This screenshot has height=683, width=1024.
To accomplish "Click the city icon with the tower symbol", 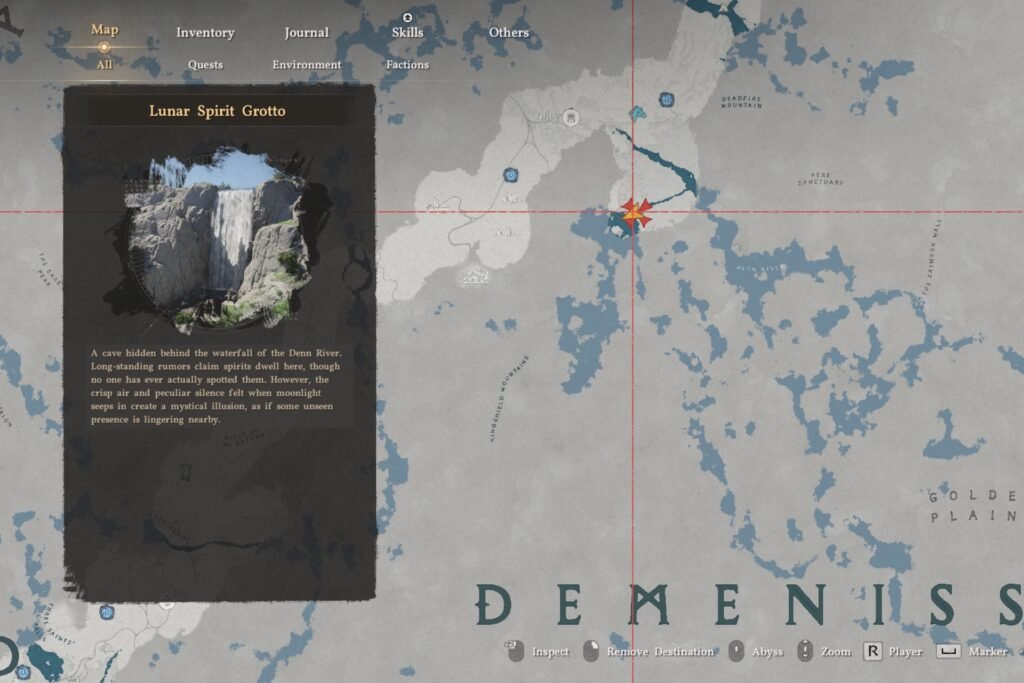I will [571, 118].
